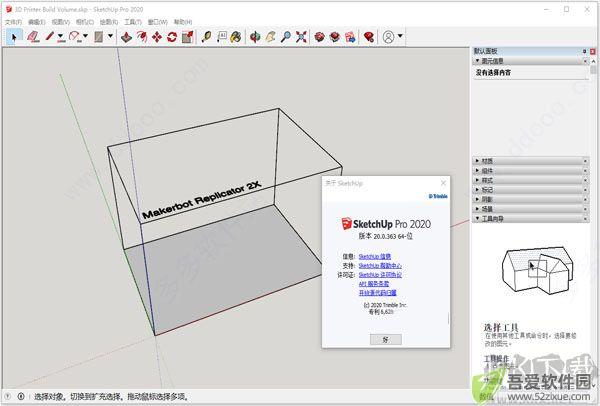The image size is (600, 406).
Task: Select the Rectangle shape tool
Action: pyautogui.click(x=99, y=37)
